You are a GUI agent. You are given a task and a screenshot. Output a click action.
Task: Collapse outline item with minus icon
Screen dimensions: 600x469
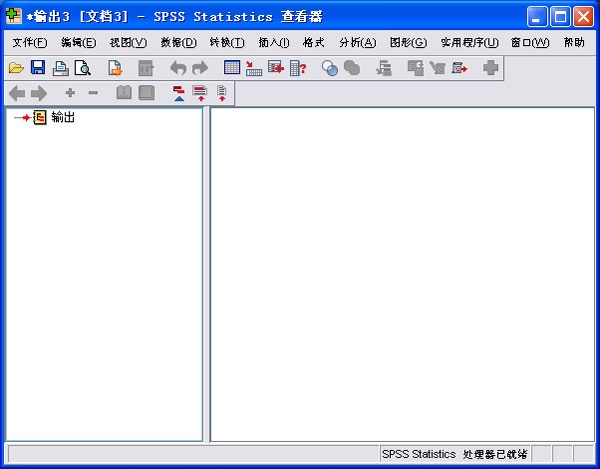click(x=93, y=93)
